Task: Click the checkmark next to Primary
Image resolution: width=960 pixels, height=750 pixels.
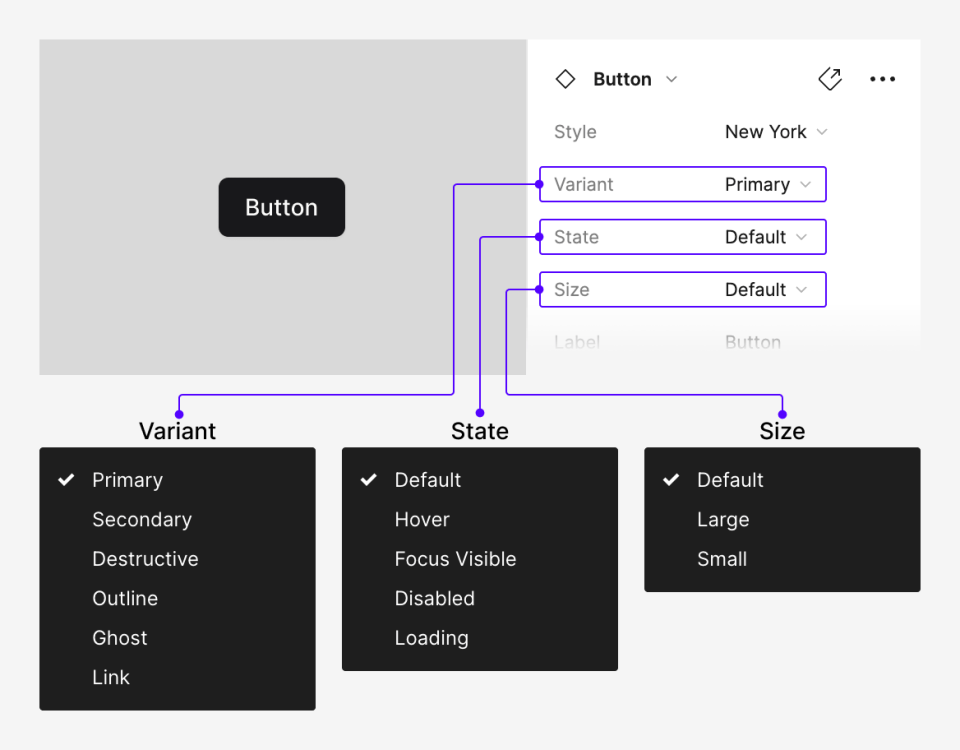Action: click(66, 480)
